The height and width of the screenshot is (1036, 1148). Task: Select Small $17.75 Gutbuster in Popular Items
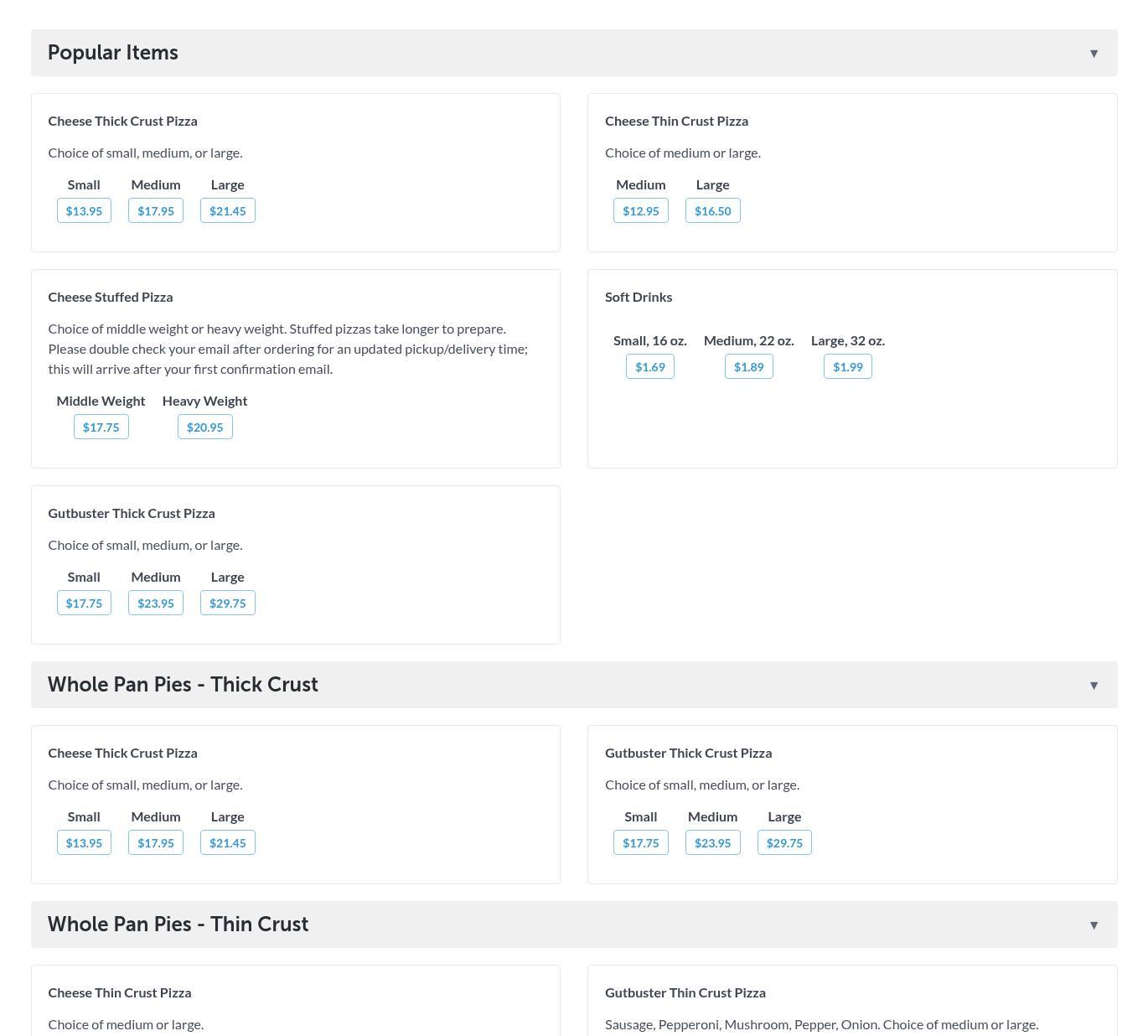pyautogui.click(x=84, y=603)
